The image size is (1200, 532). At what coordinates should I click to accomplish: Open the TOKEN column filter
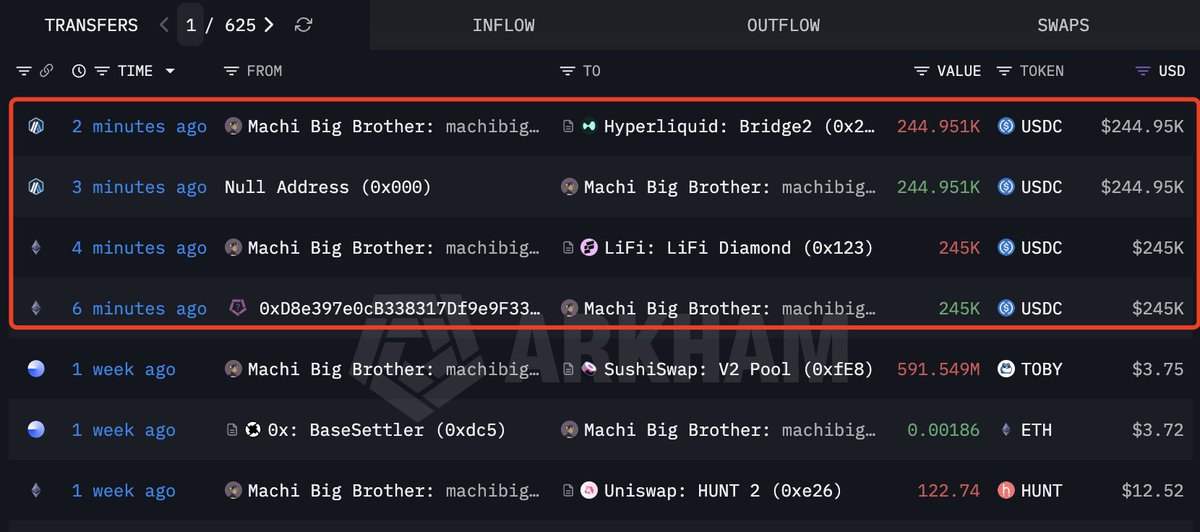pos(1003,71)
